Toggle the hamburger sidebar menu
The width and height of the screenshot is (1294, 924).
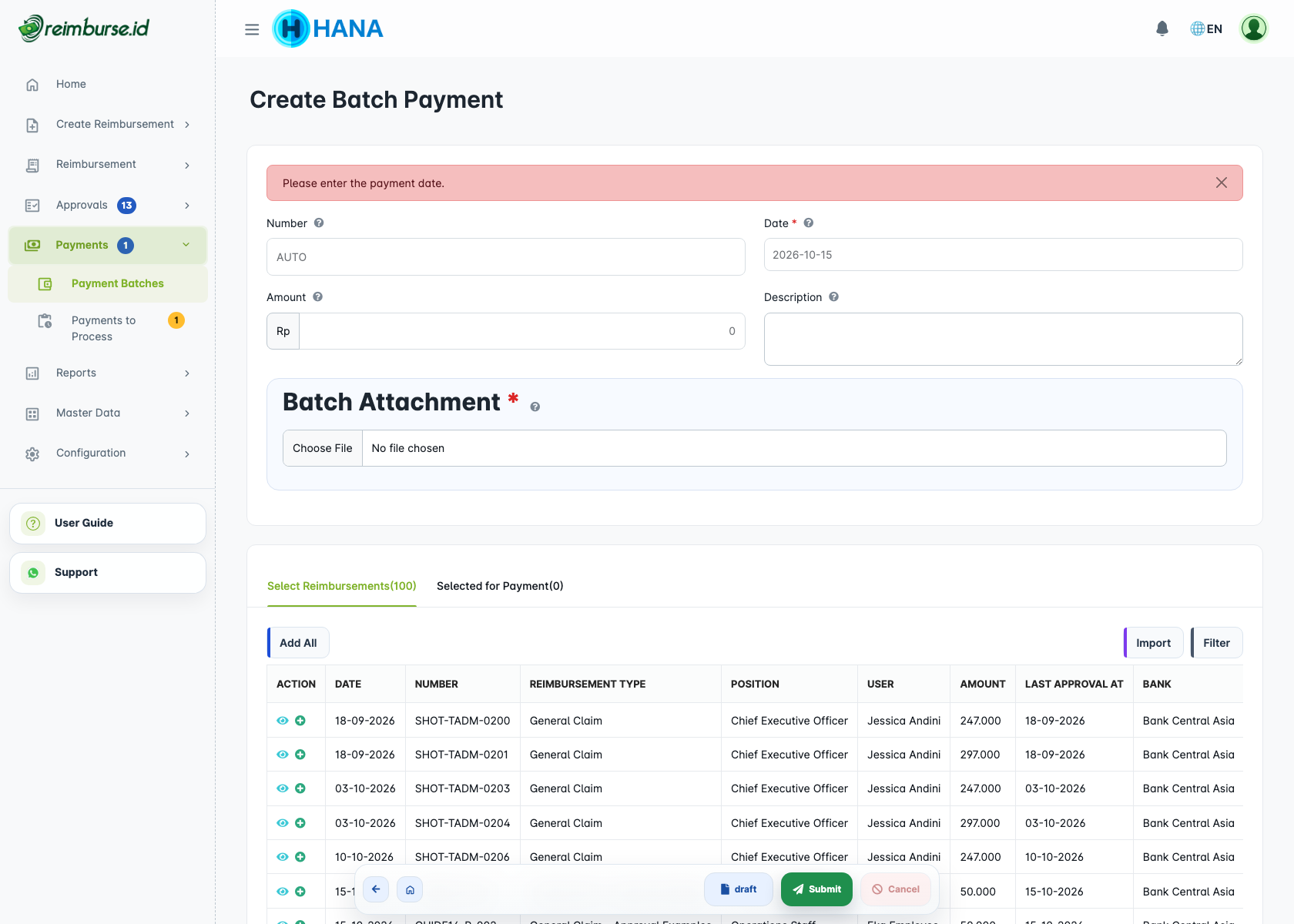coord(252,29)
